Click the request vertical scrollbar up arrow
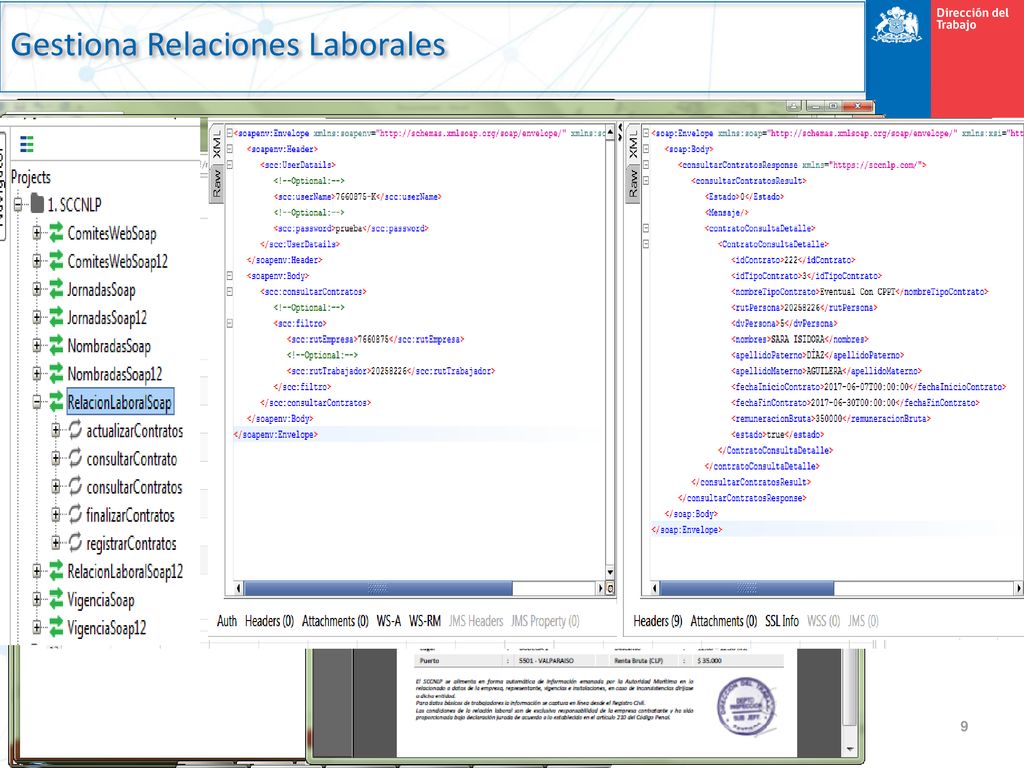 (610, 133)
